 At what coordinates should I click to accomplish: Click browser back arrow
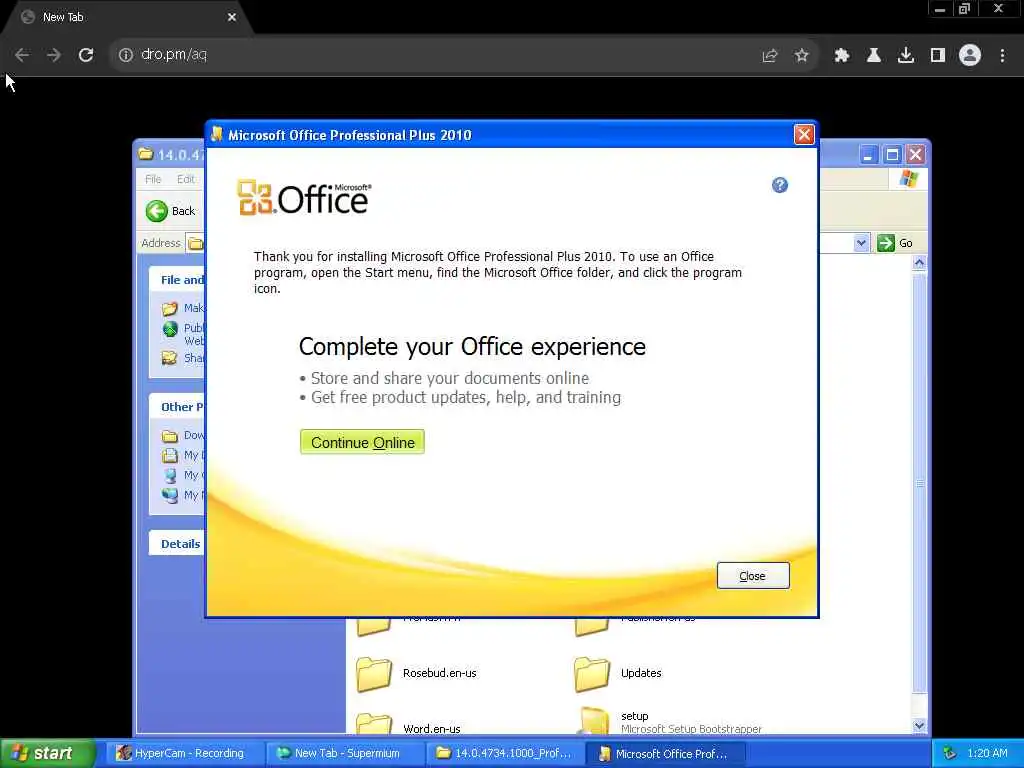pos(22,55)
